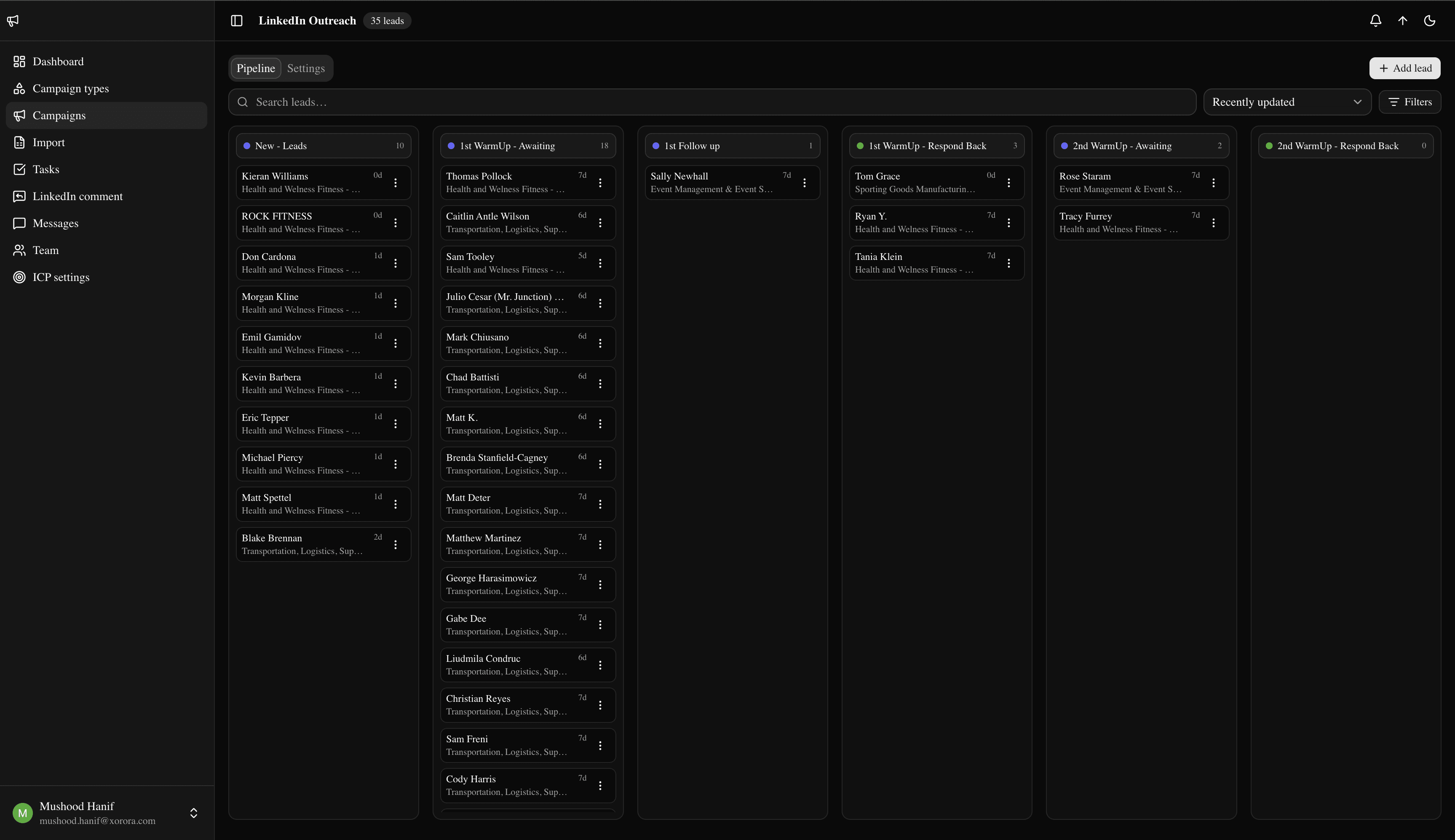Click the 1st WarmUp - Awaiting column header
1455x840 pixels.
[528, 146]
